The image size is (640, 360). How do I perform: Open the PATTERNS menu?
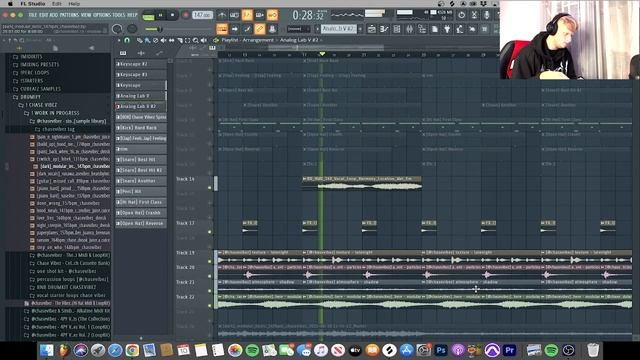tap(69, 15)
